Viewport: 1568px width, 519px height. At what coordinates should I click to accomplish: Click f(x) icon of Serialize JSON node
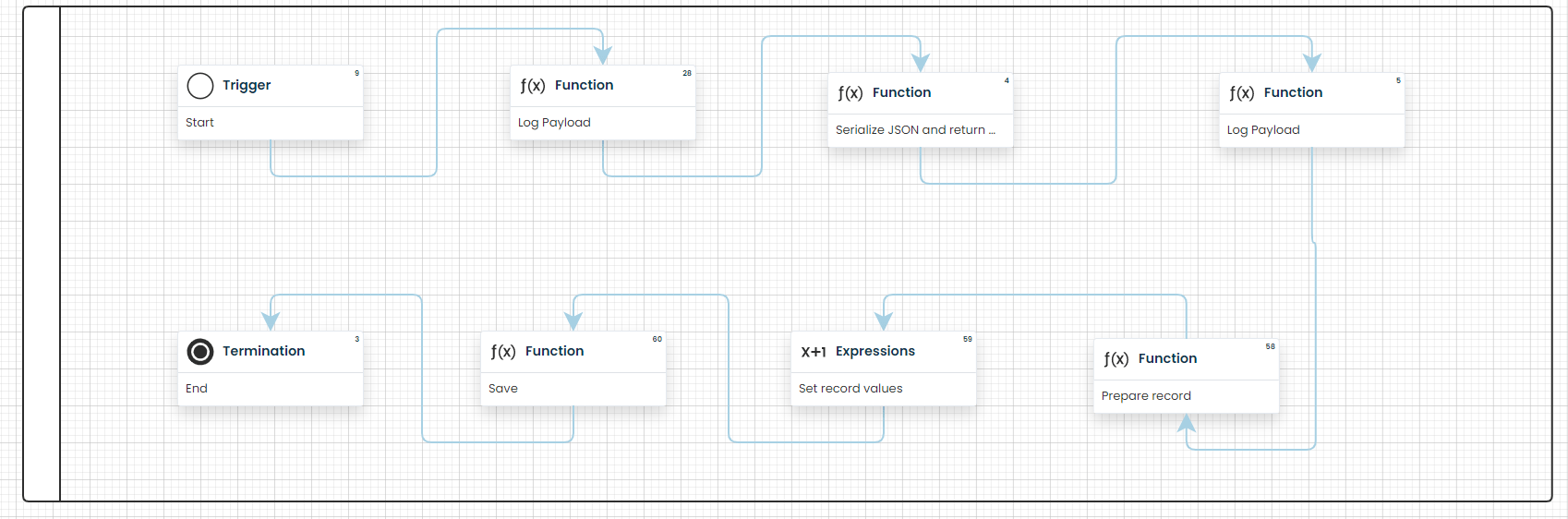[x=850, y=93]
